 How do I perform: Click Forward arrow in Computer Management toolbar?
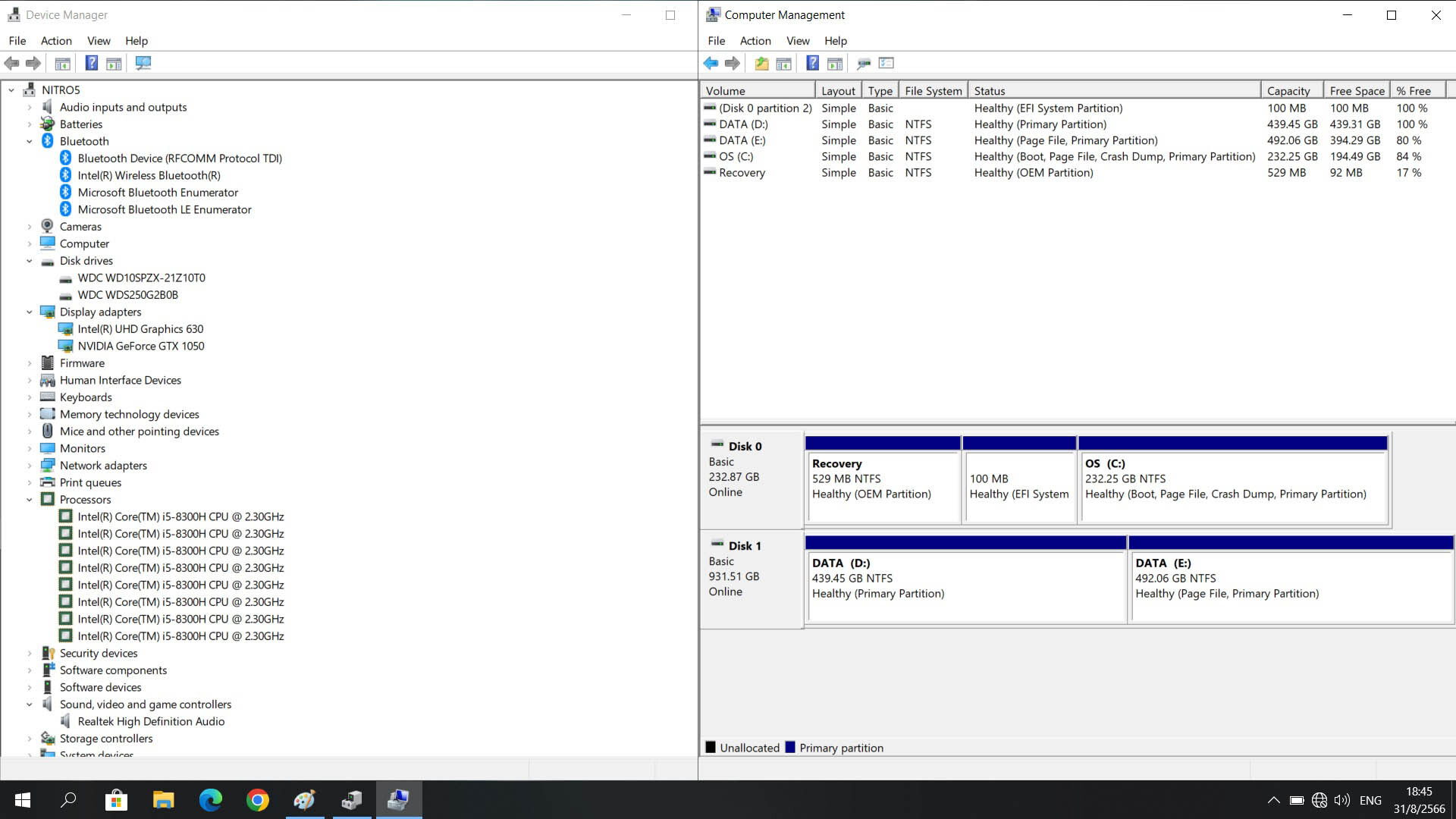click(733, 64)
